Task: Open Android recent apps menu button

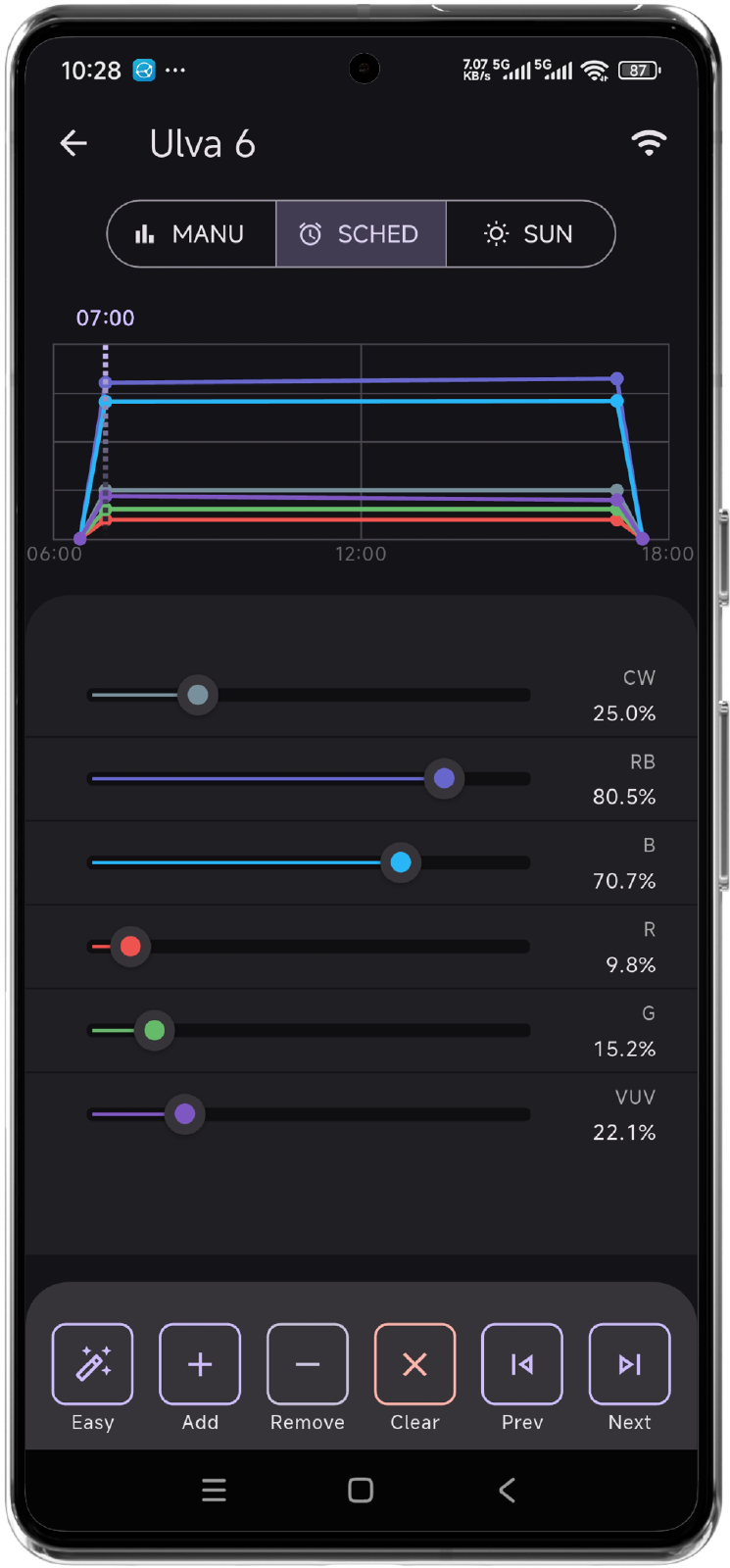Action: [214, 1491]
